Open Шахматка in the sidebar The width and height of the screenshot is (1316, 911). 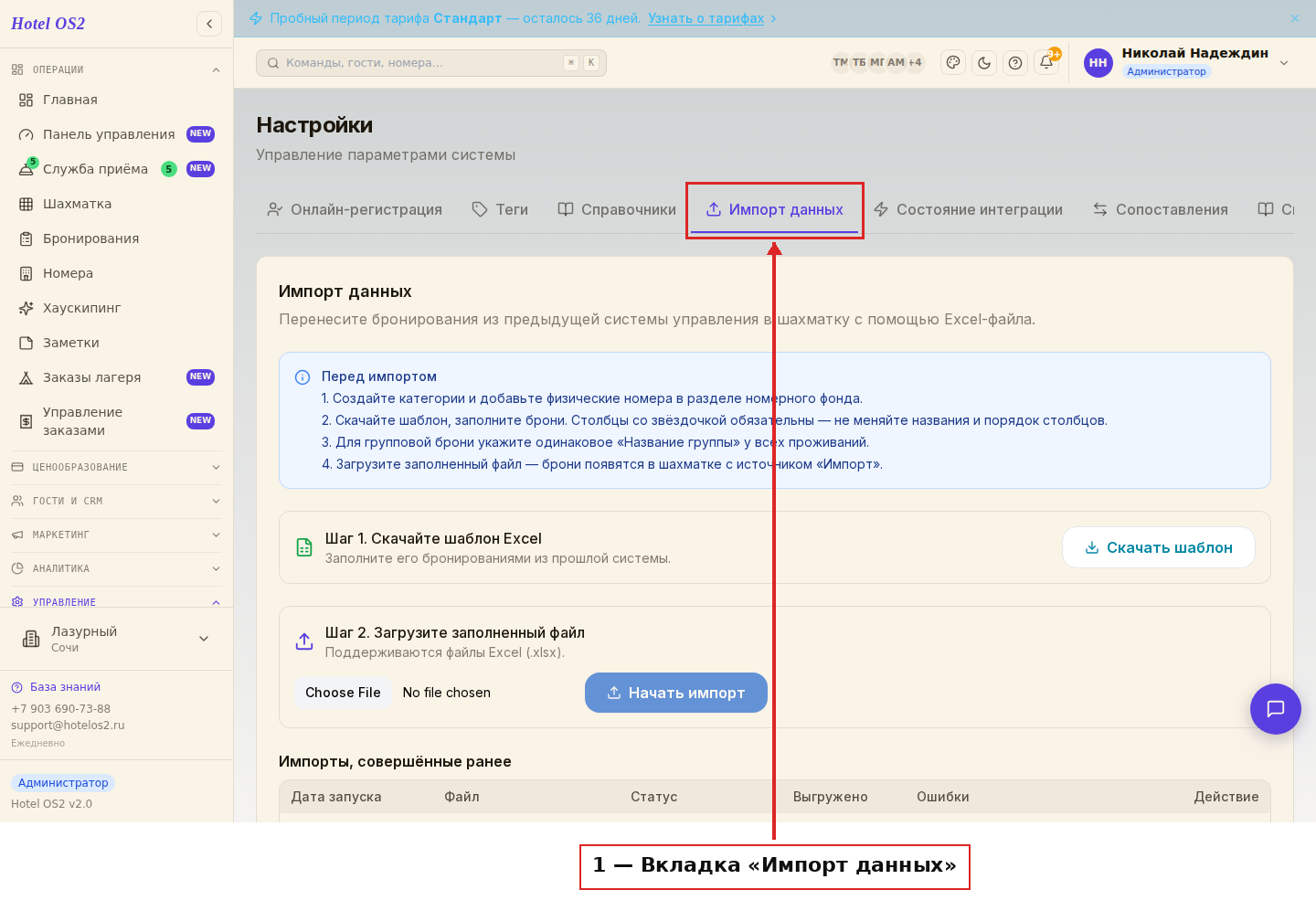pyautogui.click(x=117, y=204)
